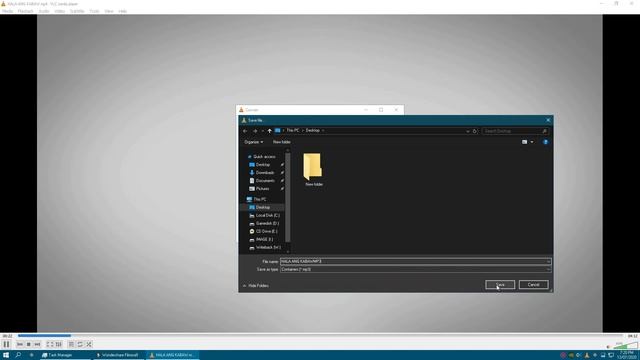
Task: Expand the File name dropdown arrow
Action: [548, 262]
